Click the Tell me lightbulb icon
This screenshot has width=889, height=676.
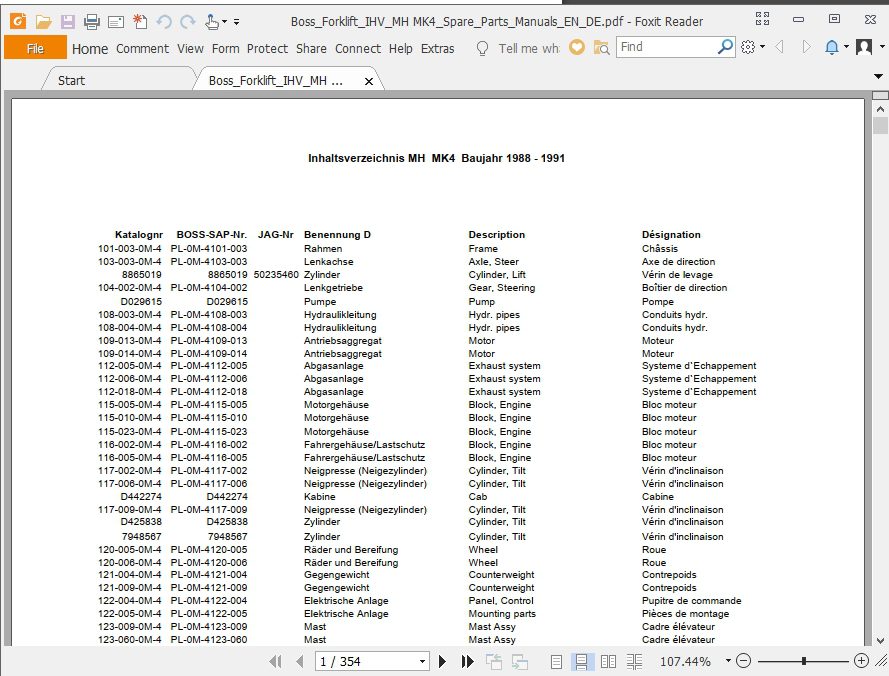tap(482, 48)
